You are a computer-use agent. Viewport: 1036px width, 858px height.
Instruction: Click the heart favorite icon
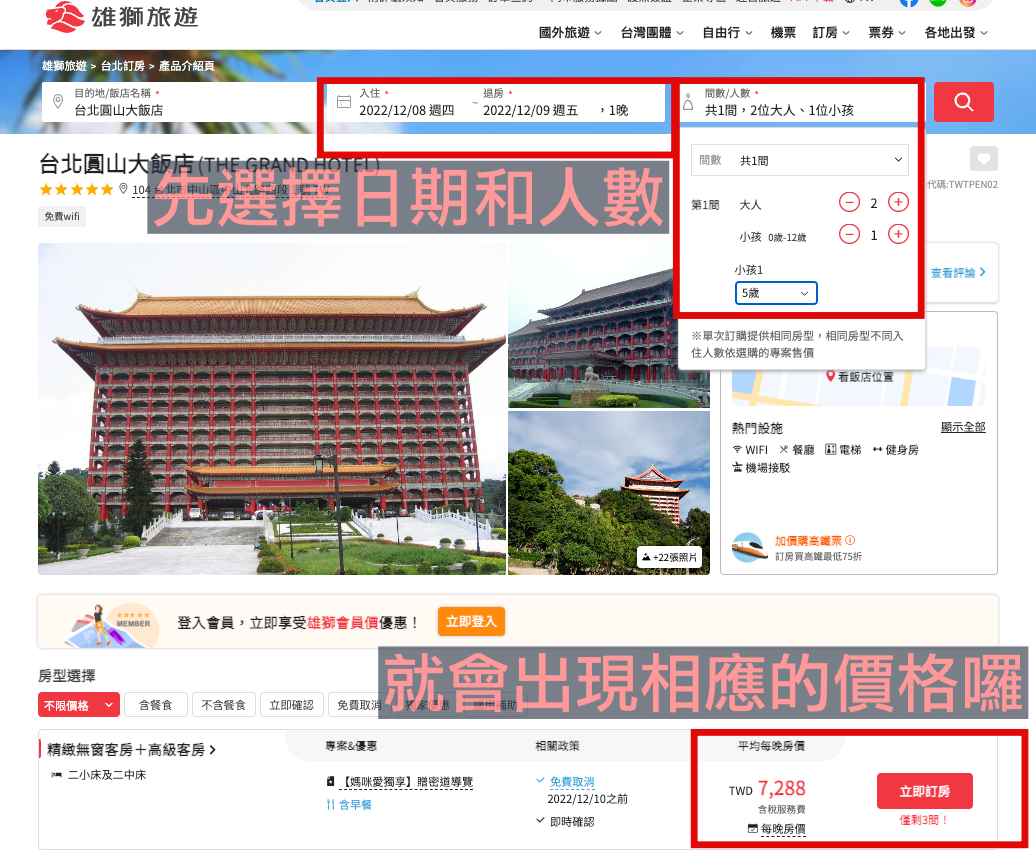983,159
